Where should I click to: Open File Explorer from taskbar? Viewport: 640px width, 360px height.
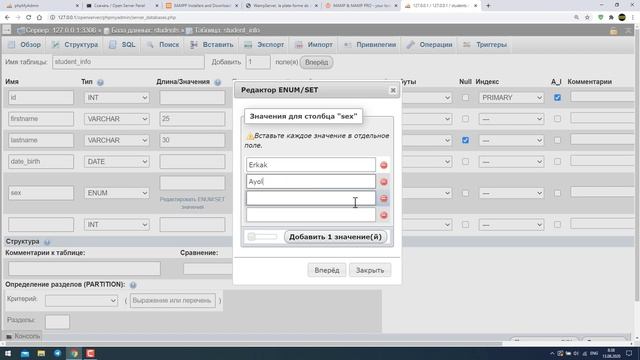[41, 353]
